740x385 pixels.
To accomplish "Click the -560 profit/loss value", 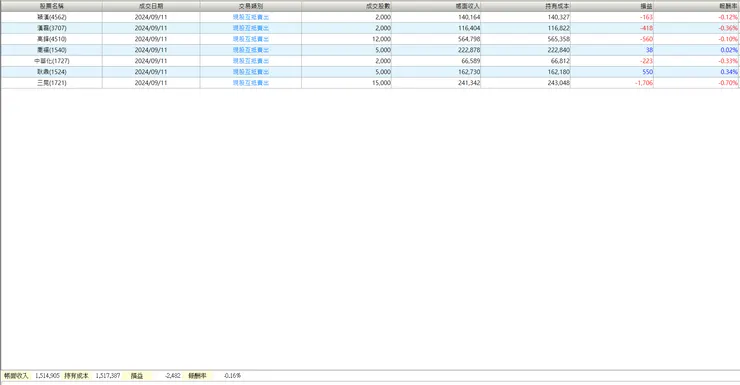I will coord(647,39).
